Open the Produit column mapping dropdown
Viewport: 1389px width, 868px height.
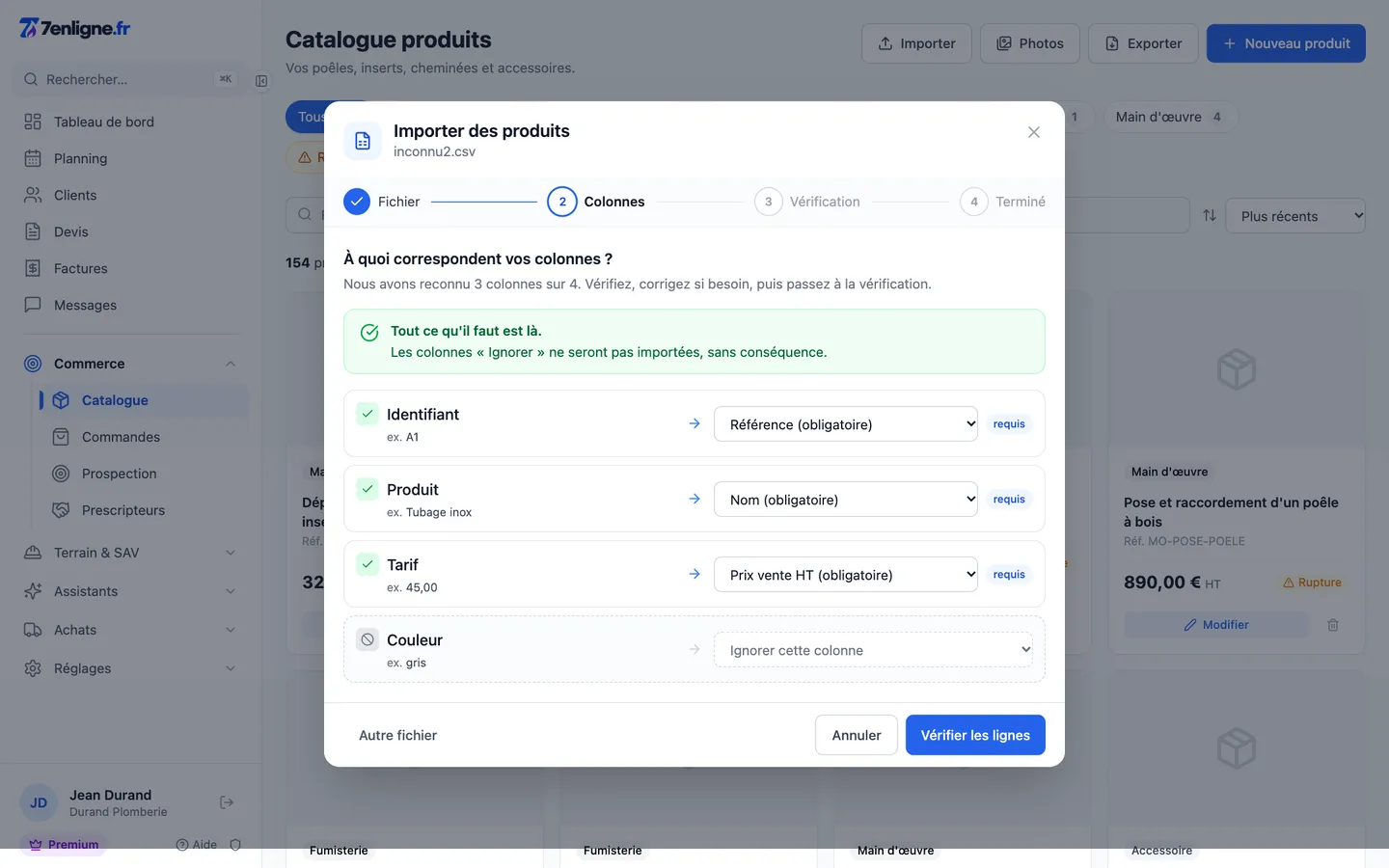coord(846,500)
